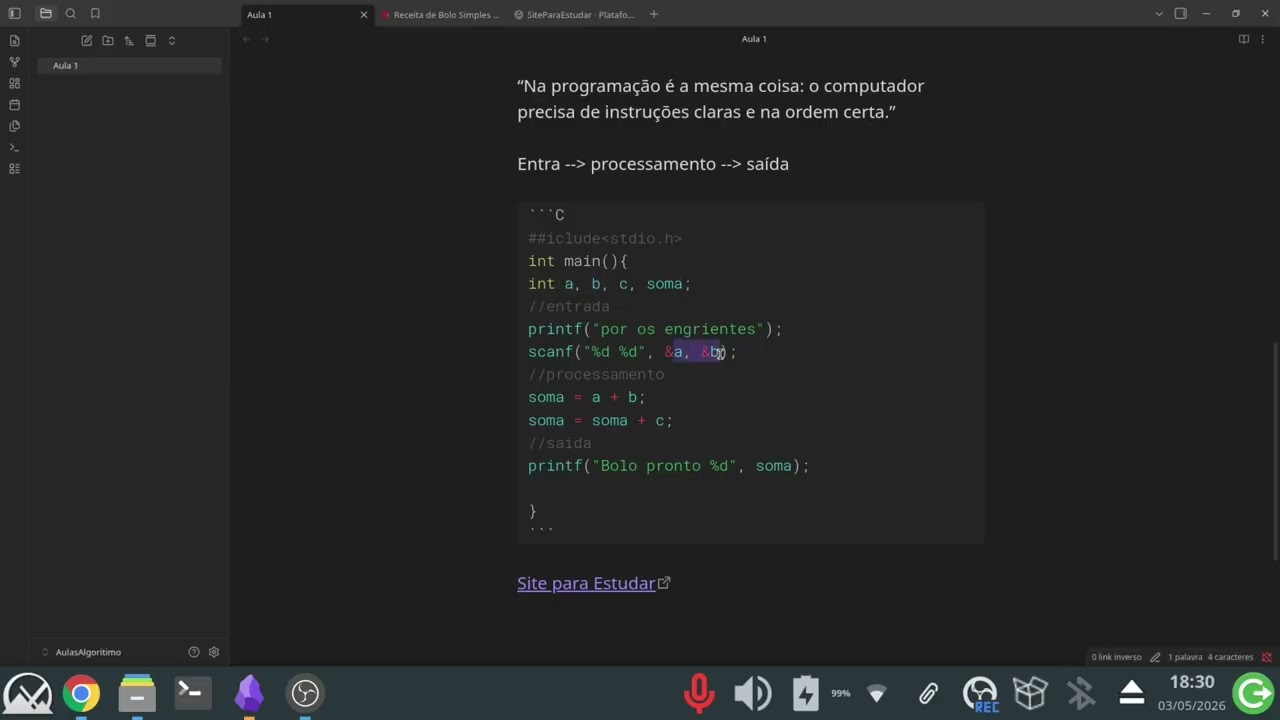The width and height of the screenshot is (1280, 720).
Task: Open the file explorer folder icon
Action: point(46,14)
